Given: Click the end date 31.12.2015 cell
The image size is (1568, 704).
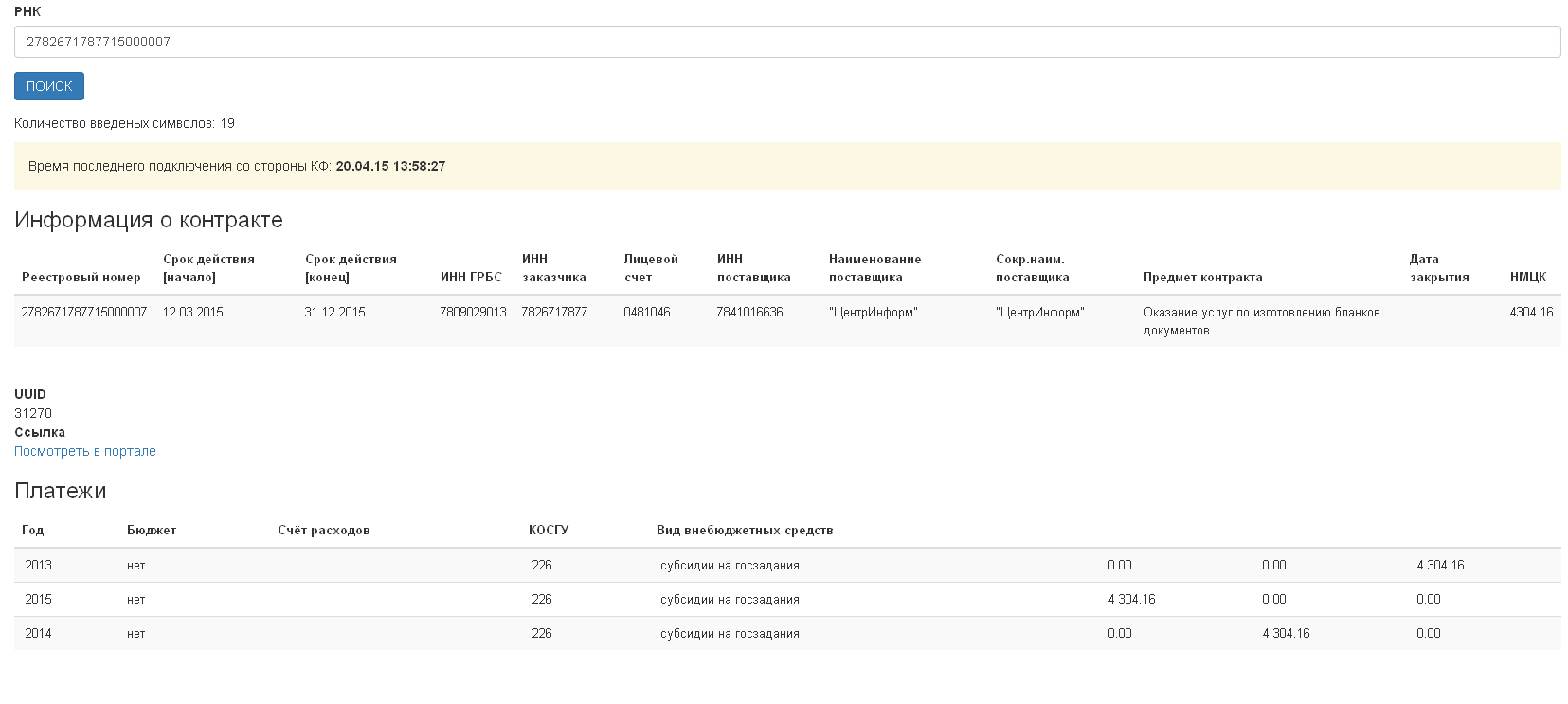Looking at the screenshot, I should (334, 312).
